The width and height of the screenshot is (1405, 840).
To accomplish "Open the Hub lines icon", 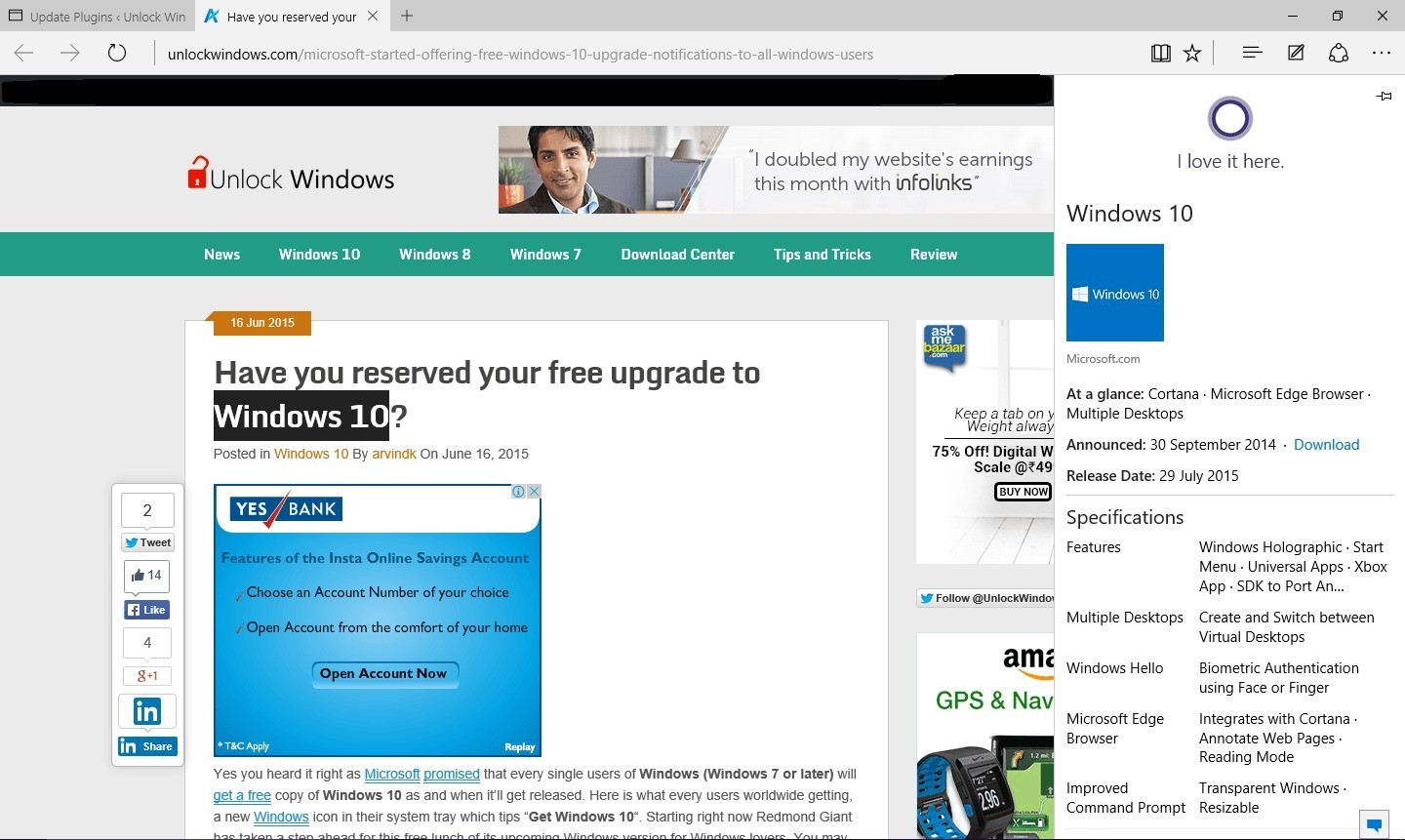I will pyautogui.click(x=1252, y=54).
